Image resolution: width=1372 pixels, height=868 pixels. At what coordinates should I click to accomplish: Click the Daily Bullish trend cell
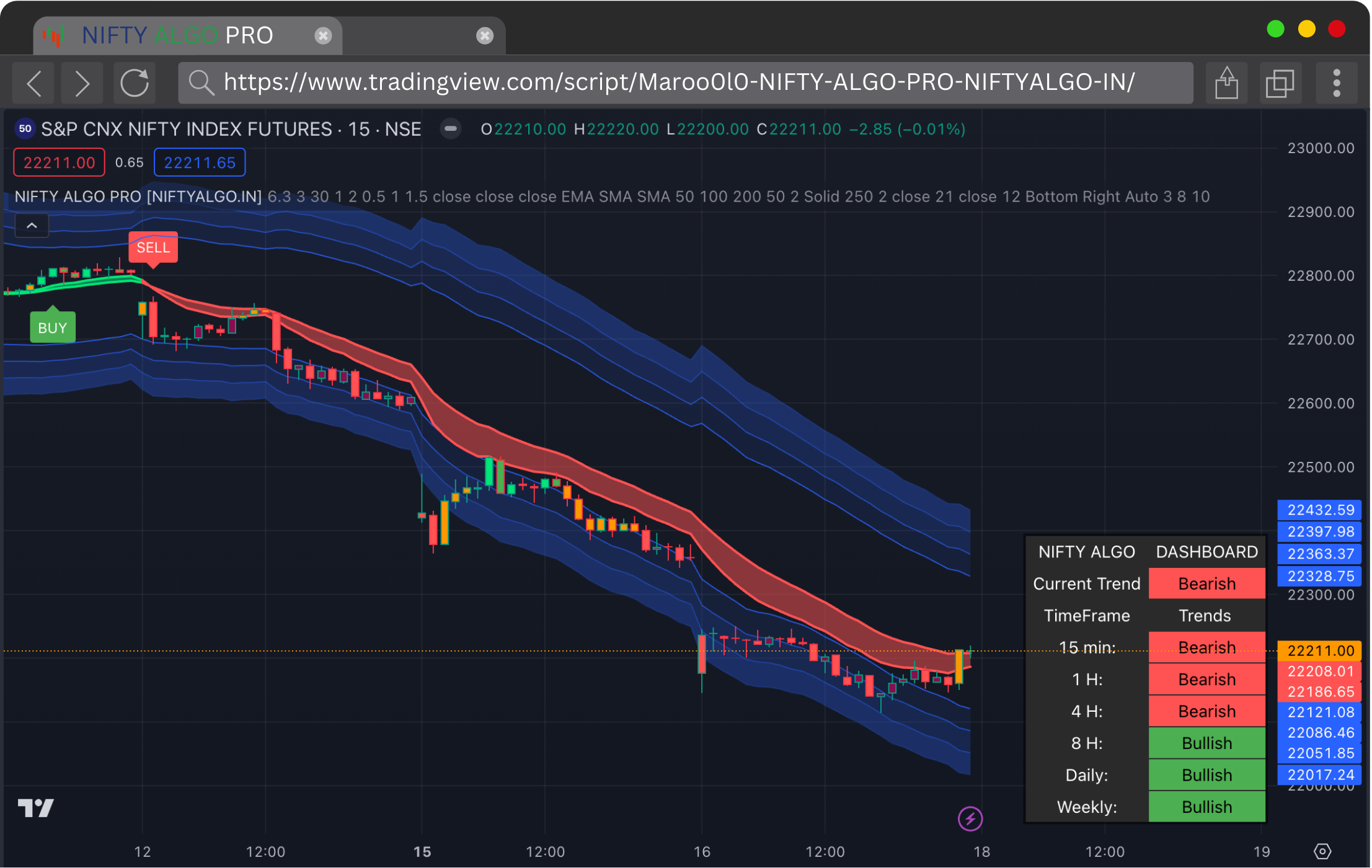1207,775
